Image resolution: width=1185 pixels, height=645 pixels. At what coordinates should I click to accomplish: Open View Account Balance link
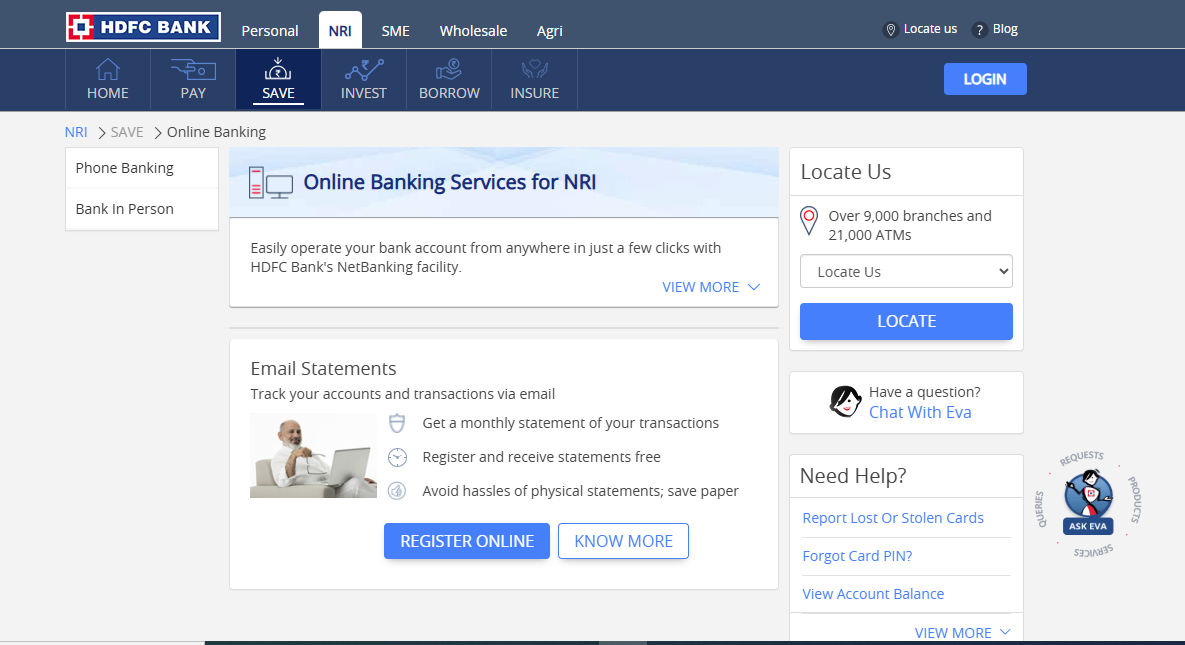(873, 594)
